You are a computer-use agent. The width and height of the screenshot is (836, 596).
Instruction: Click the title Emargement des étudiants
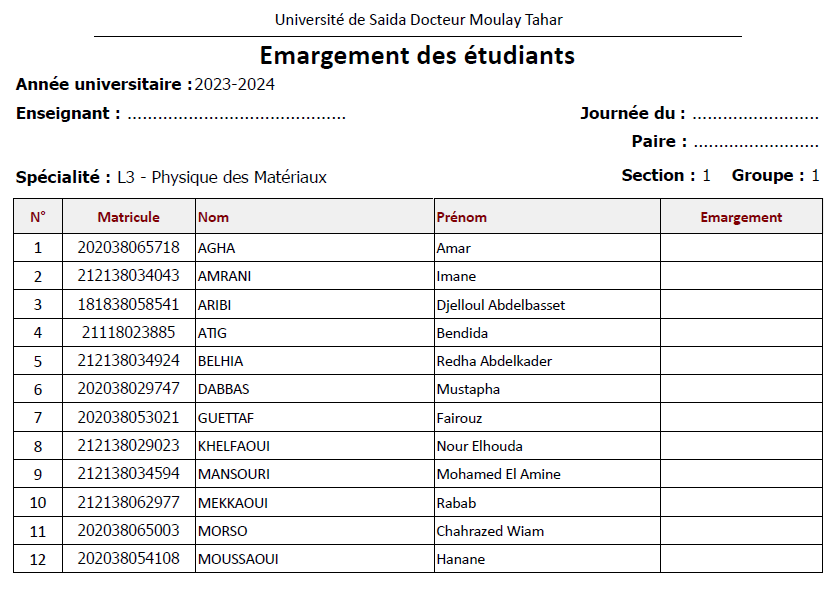point(417,55)
